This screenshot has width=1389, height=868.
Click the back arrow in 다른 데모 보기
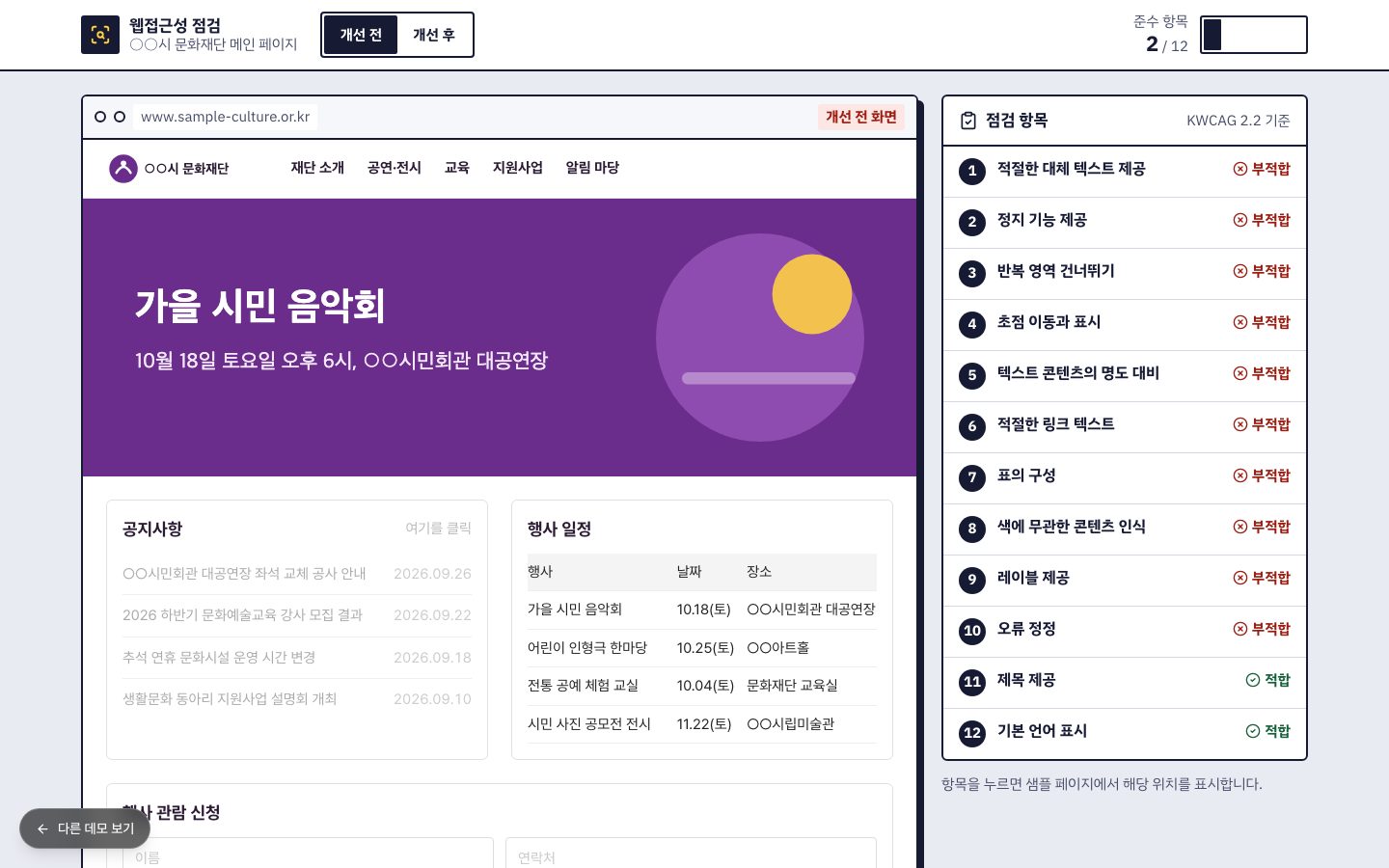[42, 828]
